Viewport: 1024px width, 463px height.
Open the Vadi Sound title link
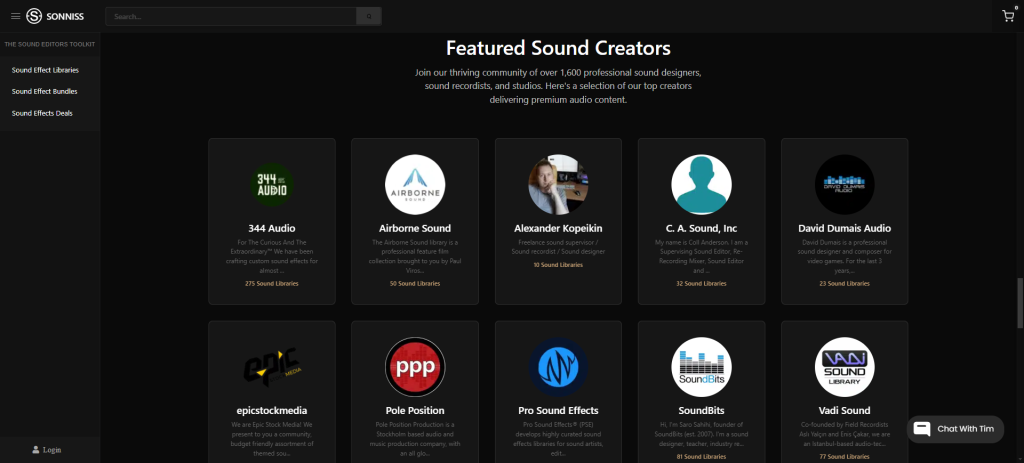pos(844,411)
